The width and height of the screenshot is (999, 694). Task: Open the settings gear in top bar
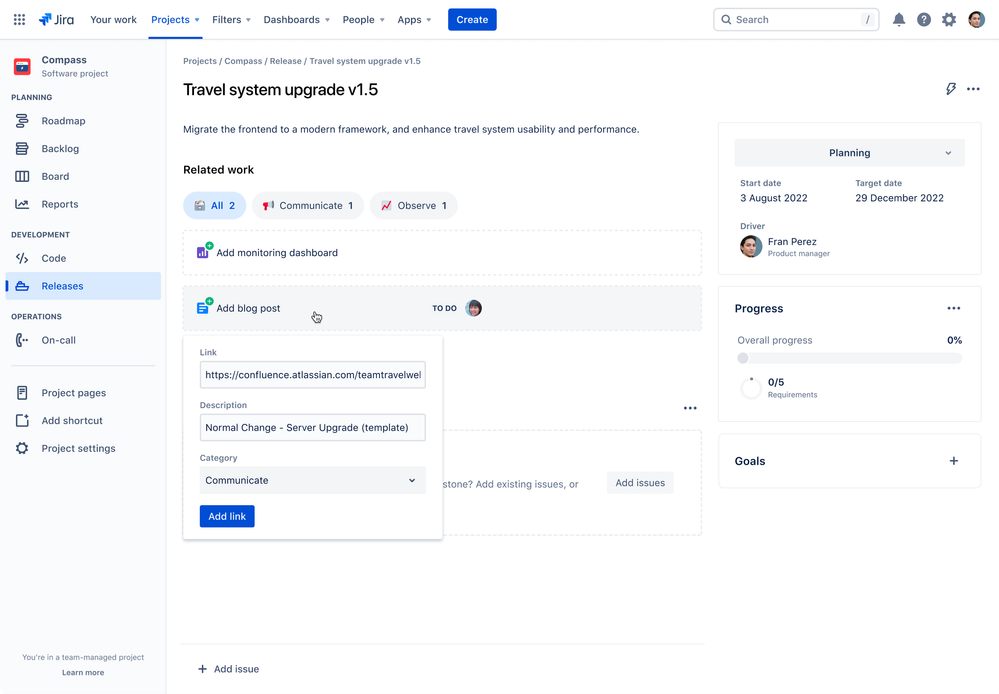(x=949, y=20)
